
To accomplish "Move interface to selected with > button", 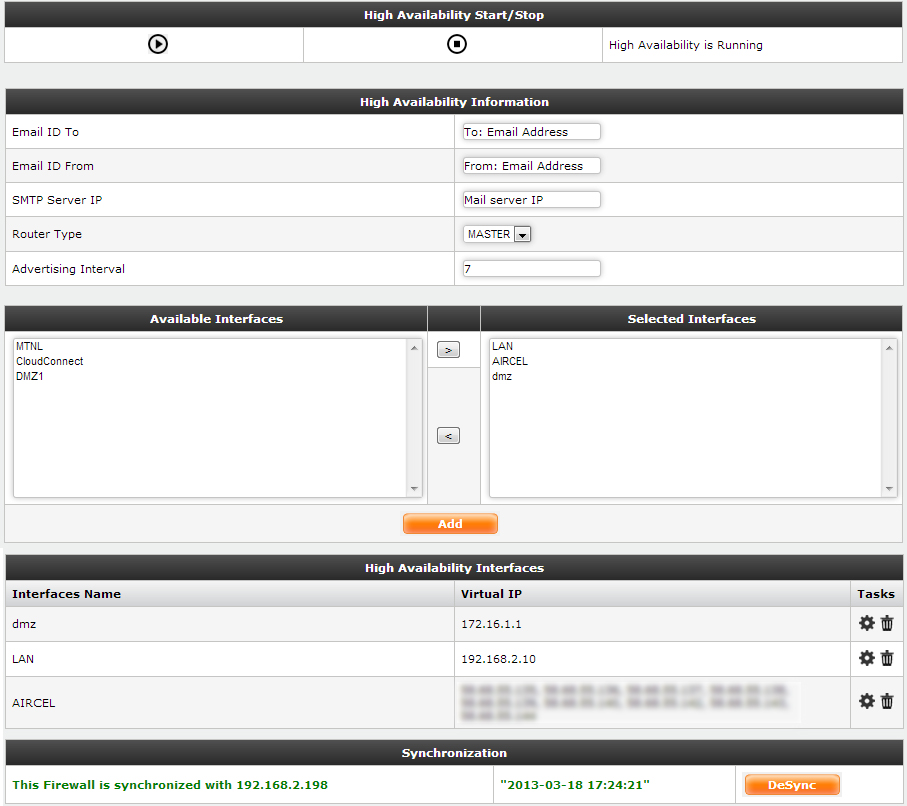I will tap(449, 350).
